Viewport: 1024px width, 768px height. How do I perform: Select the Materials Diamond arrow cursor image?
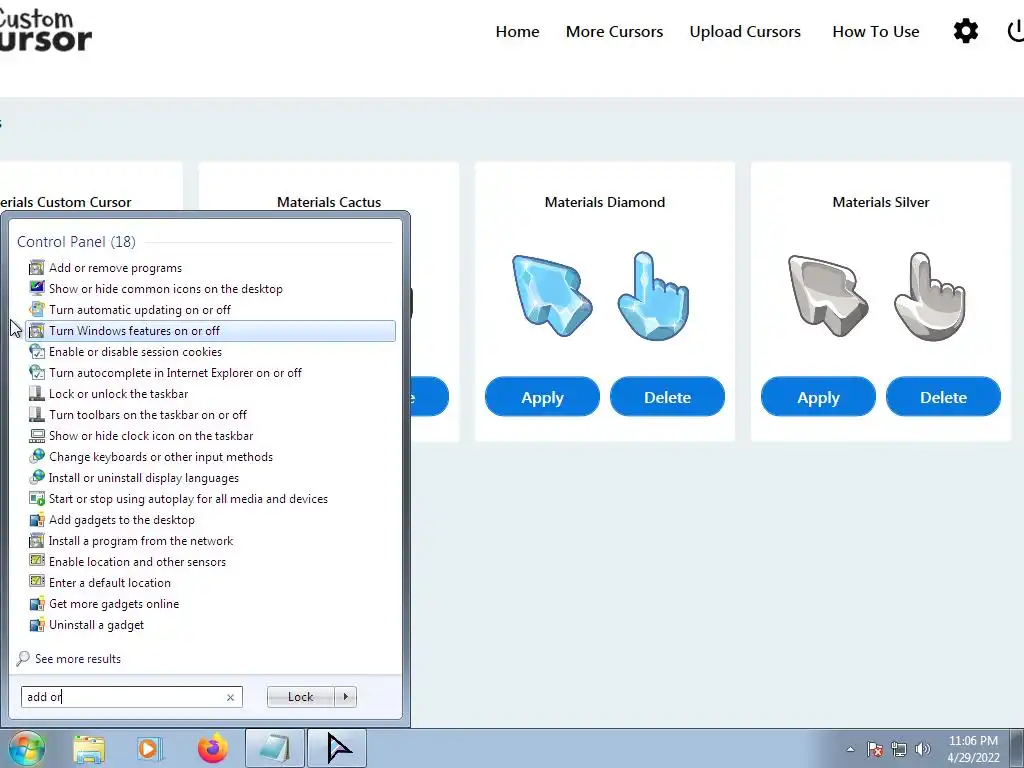(552, 296)
